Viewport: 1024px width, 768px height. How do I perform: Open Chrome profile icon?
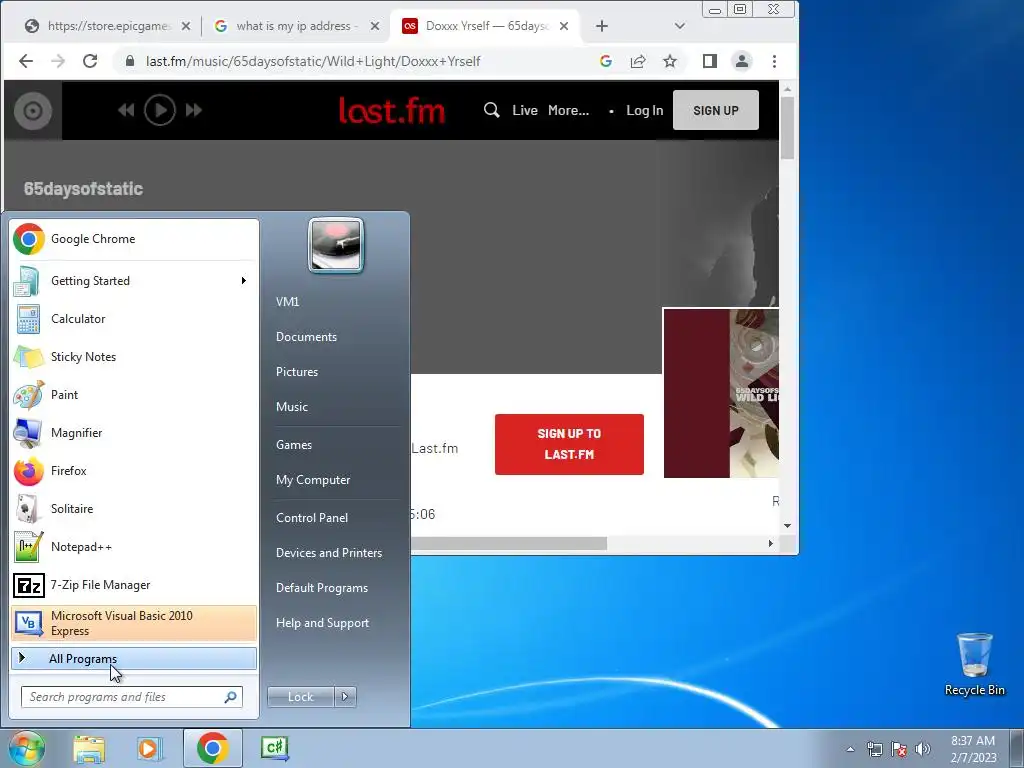pyautogui.click(x=742, y=61)
